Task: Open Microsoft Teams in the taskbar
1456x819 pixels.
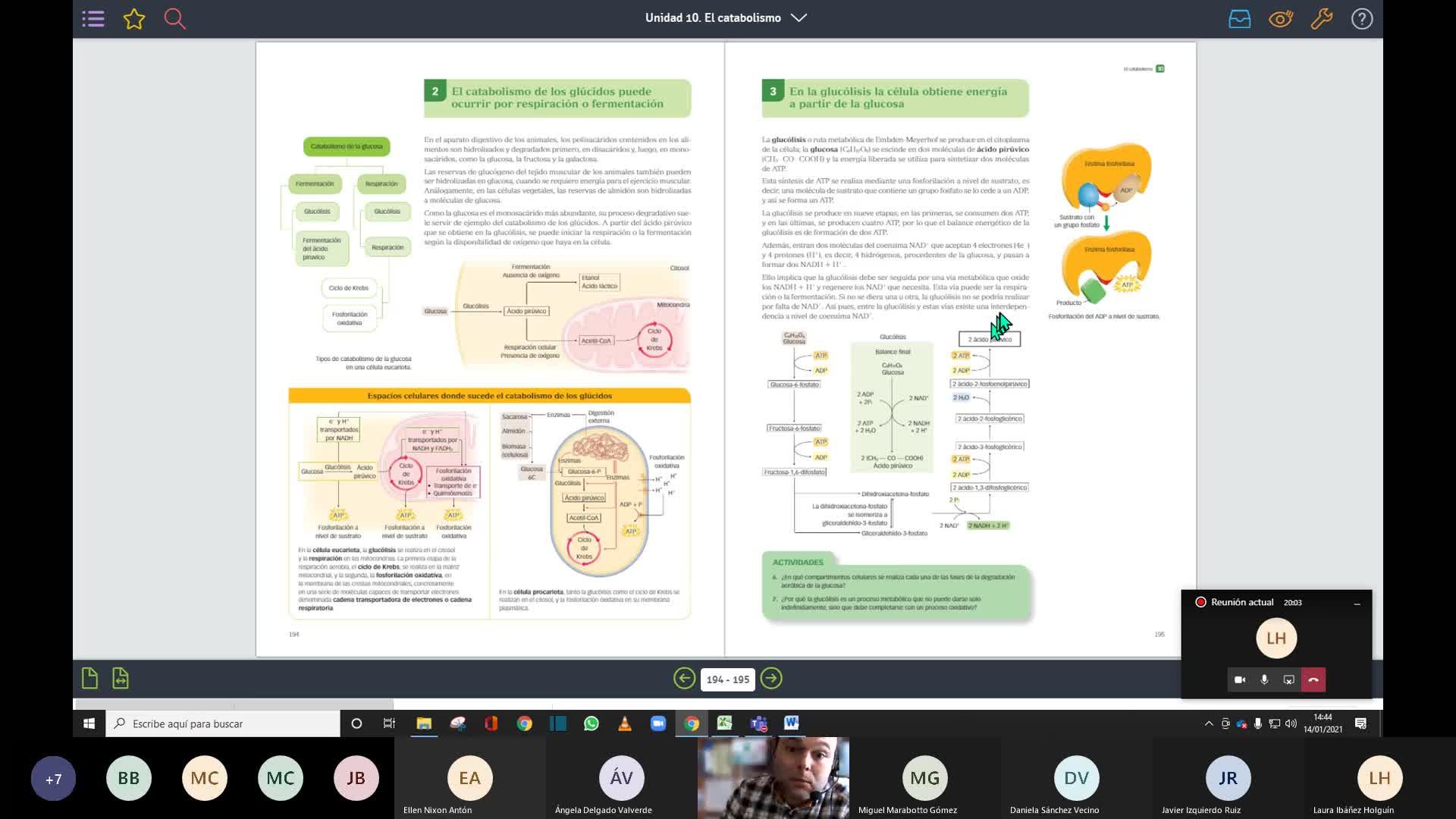Action: 758,723
